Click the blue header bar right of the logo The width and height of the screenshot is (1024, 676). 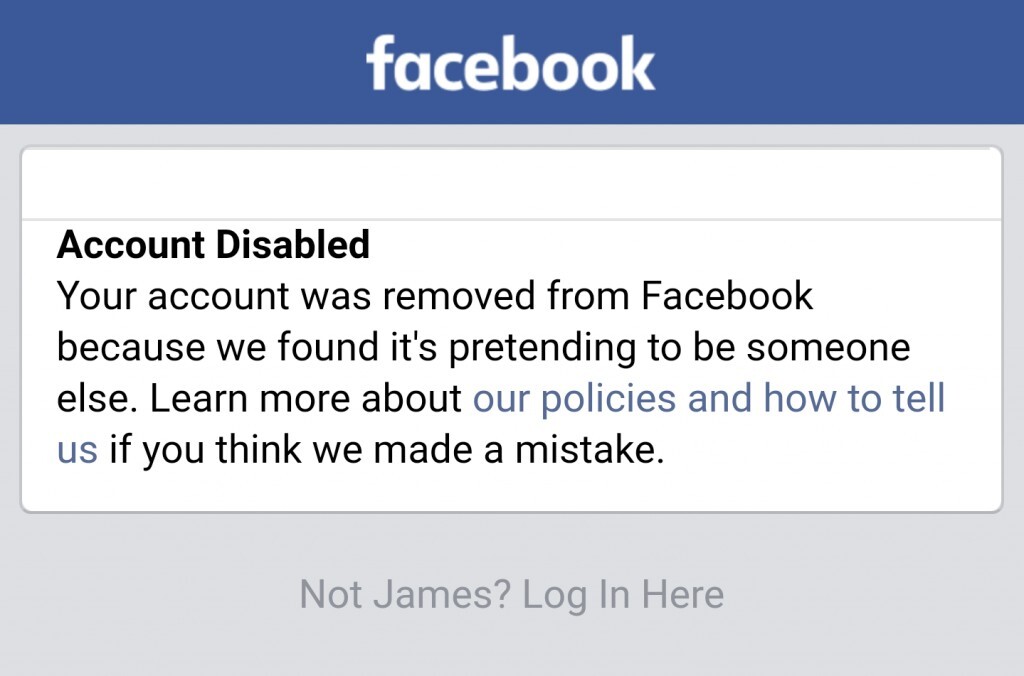point(840,62)
